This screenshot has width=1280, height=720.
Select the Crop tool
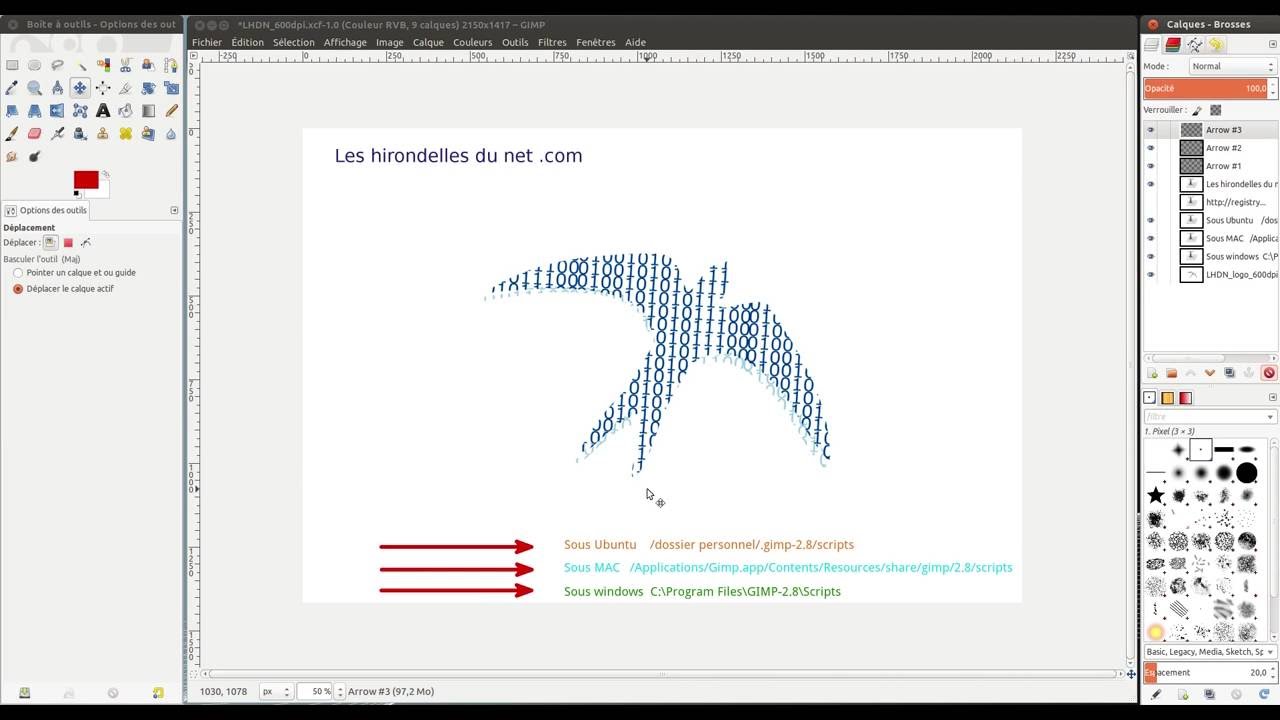[x=126, y=88]
